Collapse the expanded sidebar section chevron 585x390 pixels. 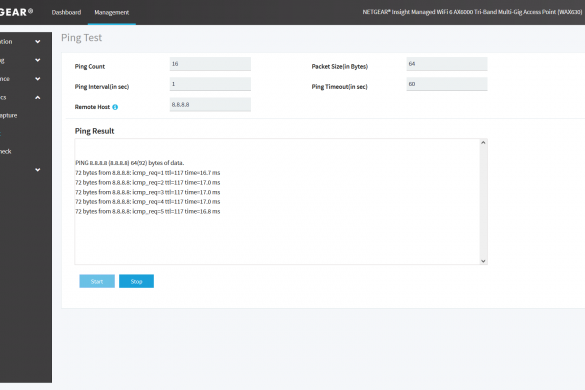[38, 97]
